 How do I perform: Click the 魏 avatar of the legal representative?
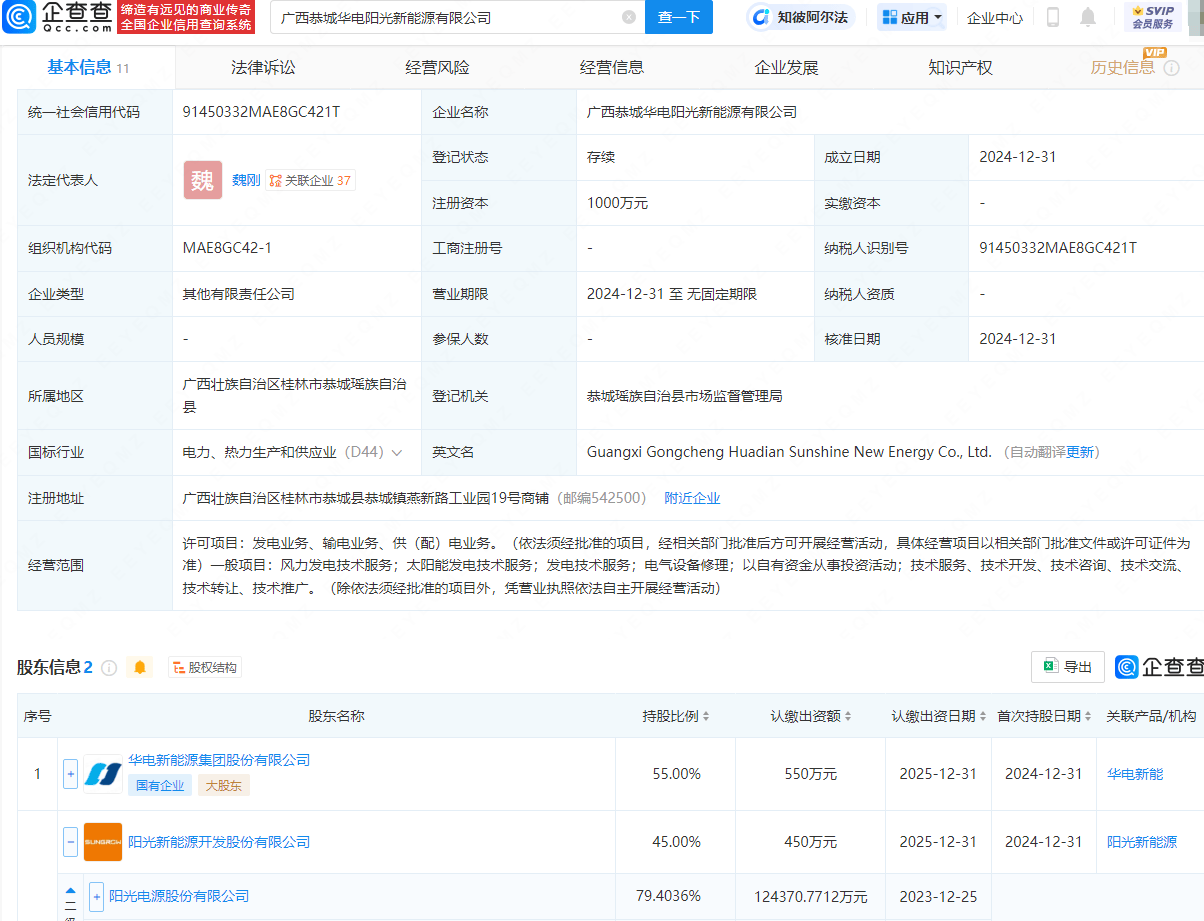203,180
